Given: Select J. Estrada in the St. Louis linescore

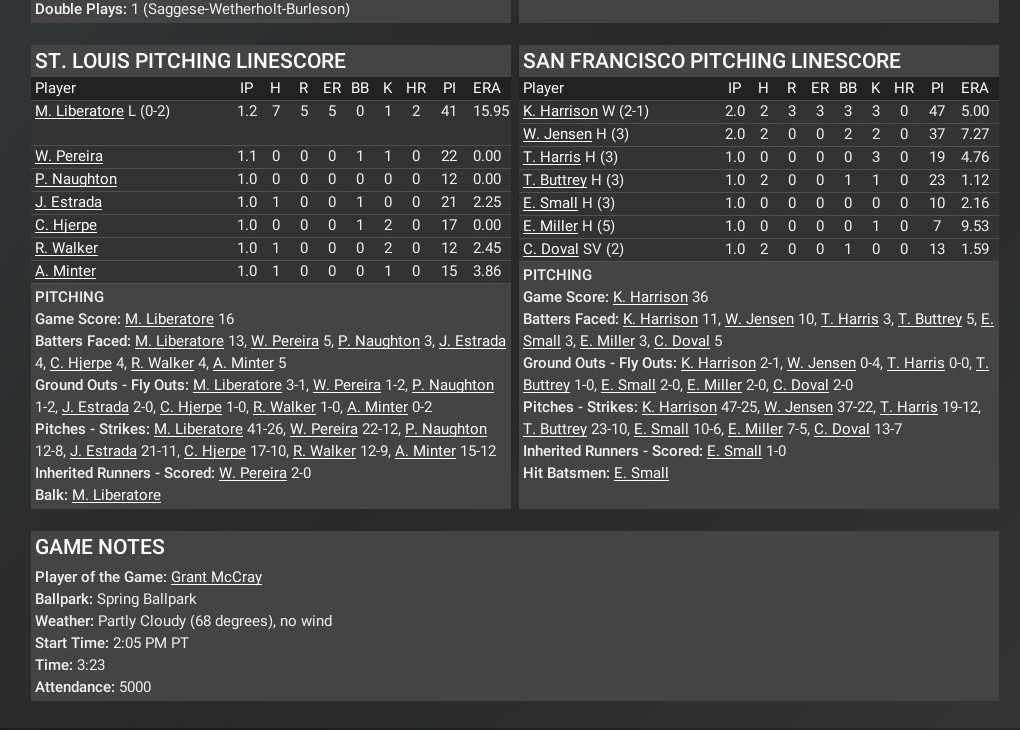Looking at the screenshot, I should tap(68, 202).
